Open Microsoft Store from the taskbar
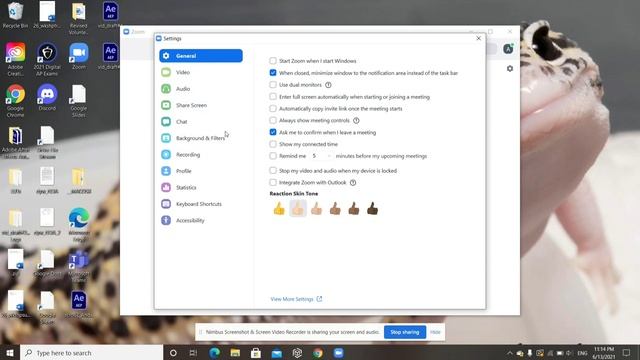This screenshot has width=640, height=360. (x=256, y=353)
